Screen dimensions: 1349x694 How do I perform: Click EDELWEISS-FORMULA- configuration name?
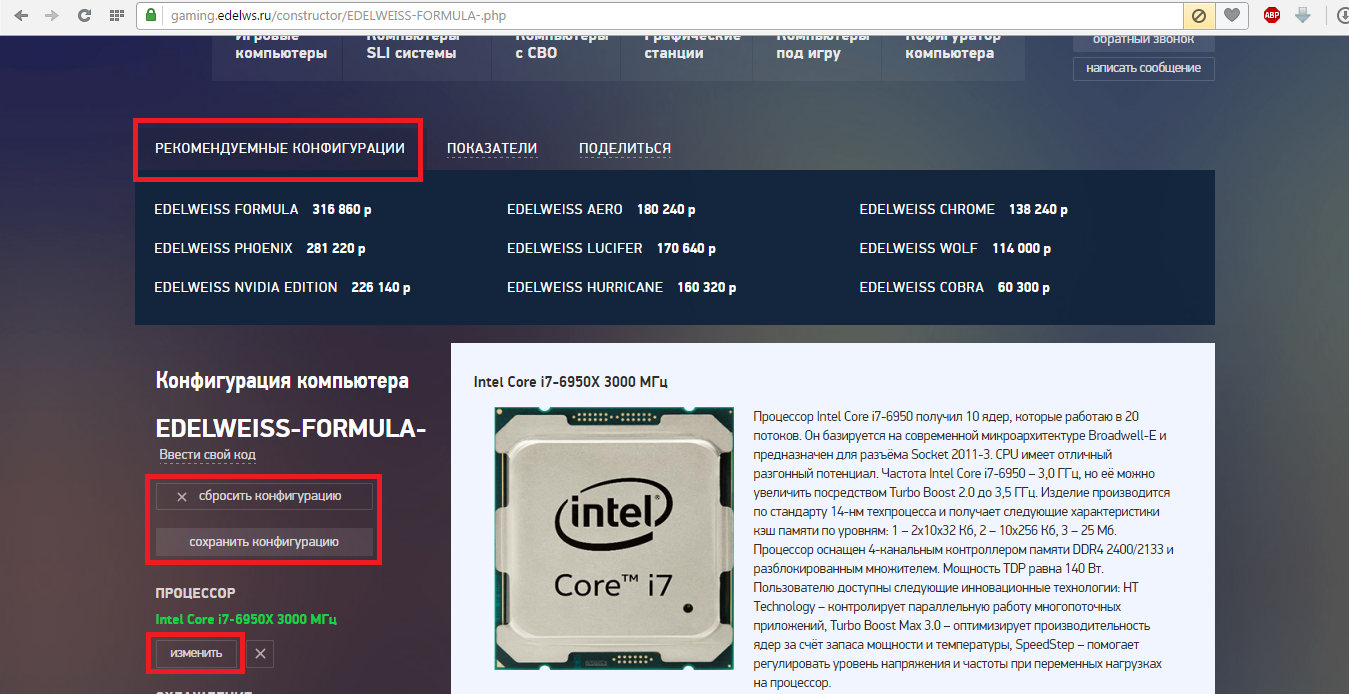pyautogui.click(x=291, y=428)
